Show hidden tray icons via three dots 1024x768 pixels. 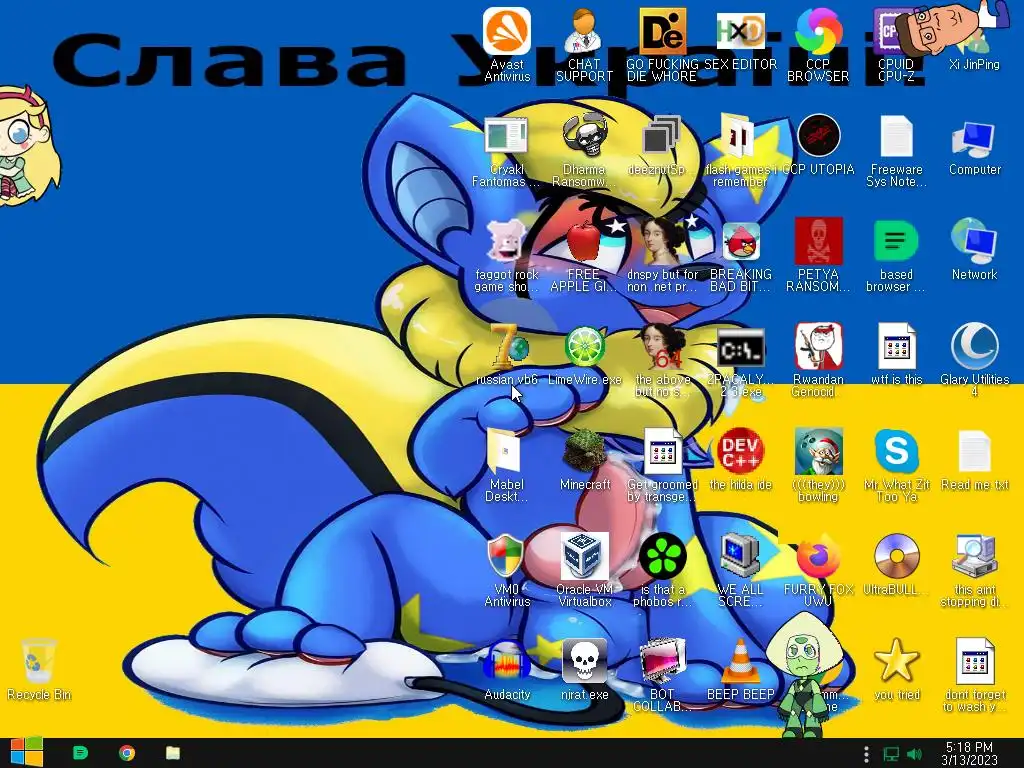(866, 754)
